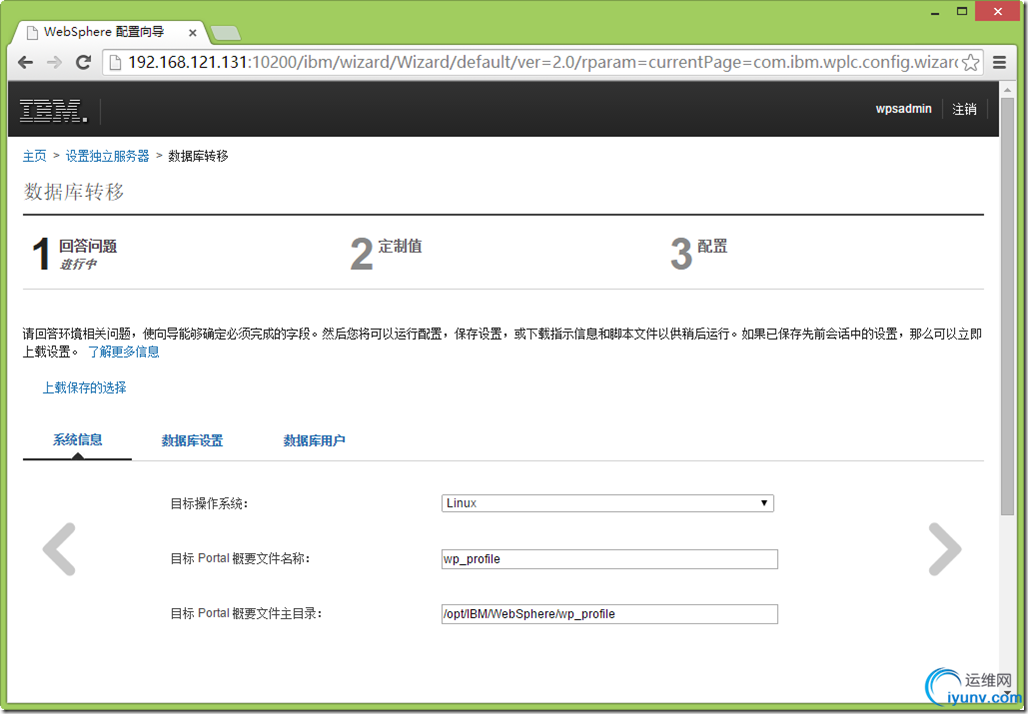Screen dimensions: 1028x714
Task: Switch to the 系统信息 tab
Action: (77, 440)
